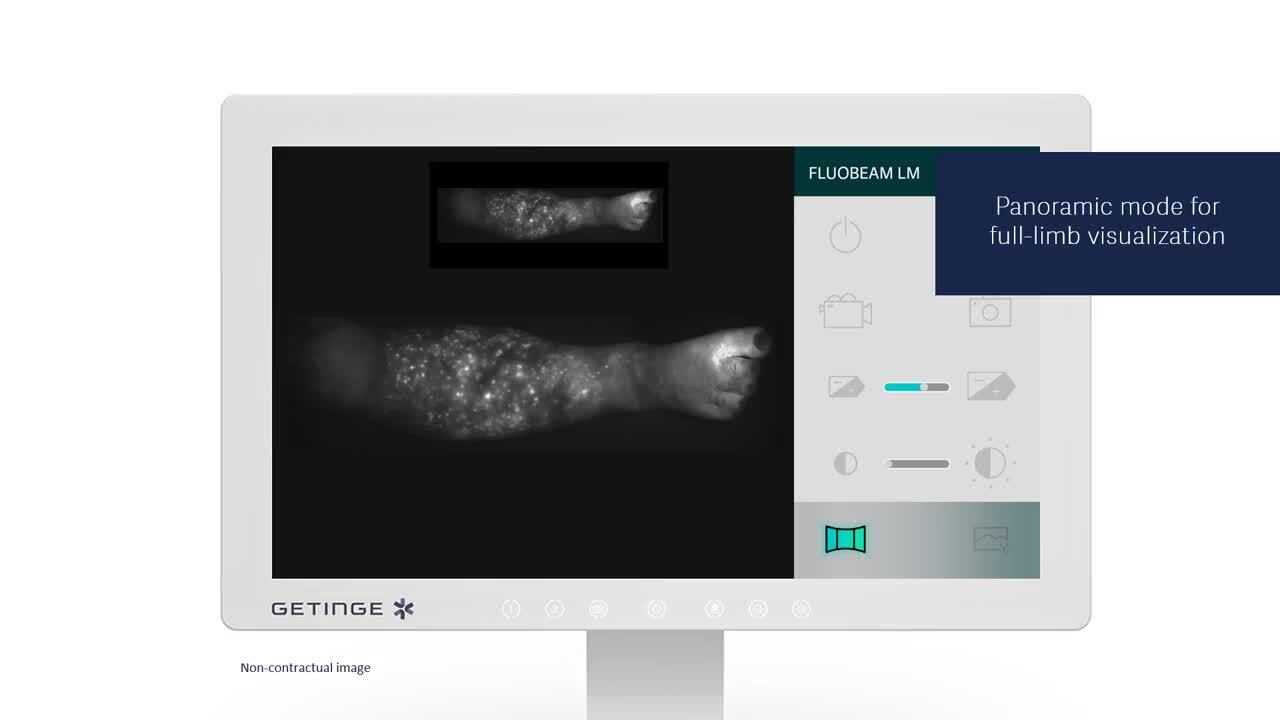Image resolution: width=1280 pixels, height=720 pixels.
Task: Click the low contrast half-circle icon
Action: click(x=845, y=464)
